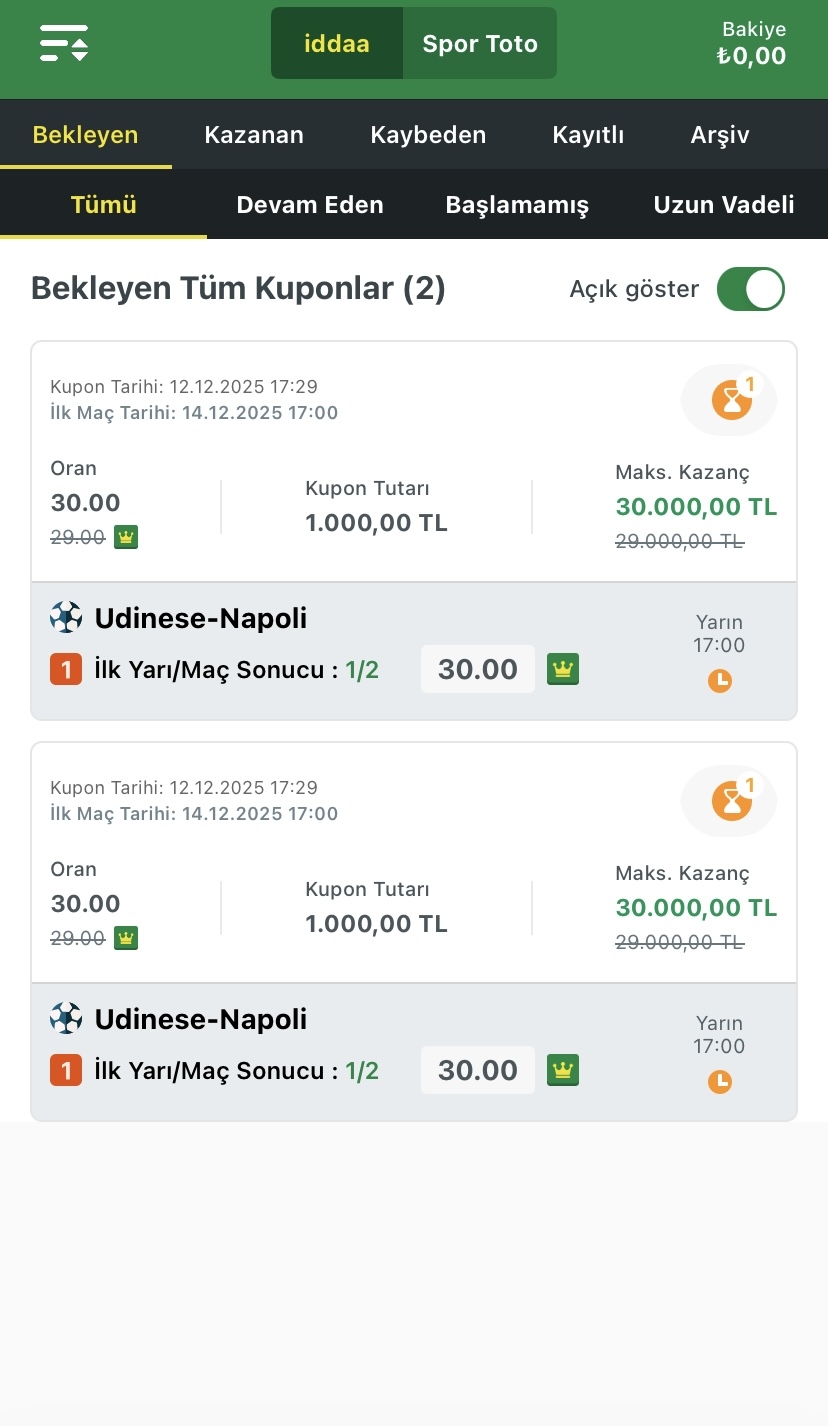Click the 30.00 odds box in first coupon
Viewport: 828px width, 1426px height.
(478, 670)
